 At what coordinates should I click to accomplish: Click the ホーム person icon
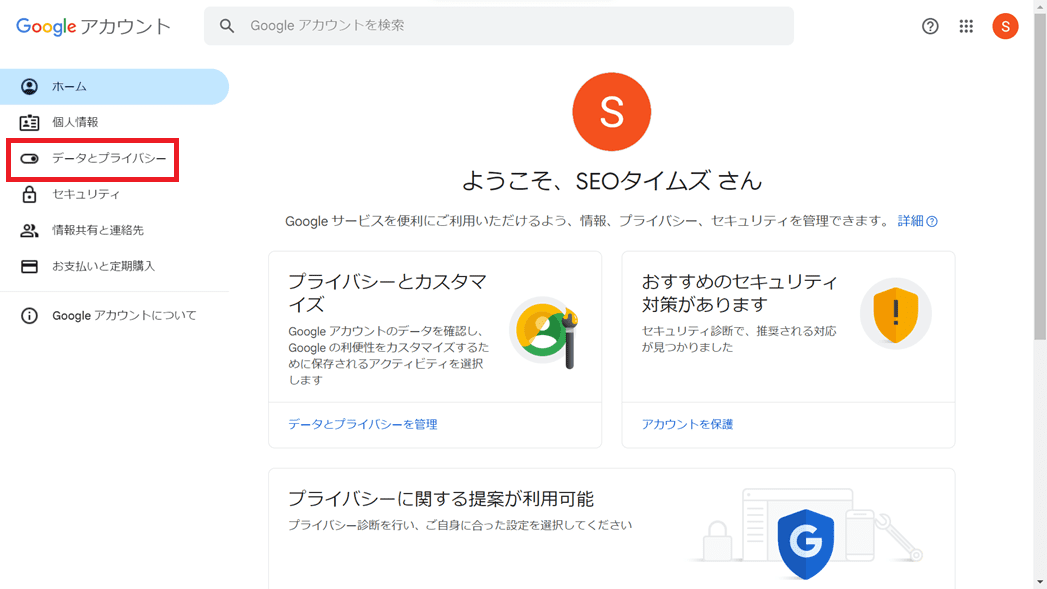[29, 87]
